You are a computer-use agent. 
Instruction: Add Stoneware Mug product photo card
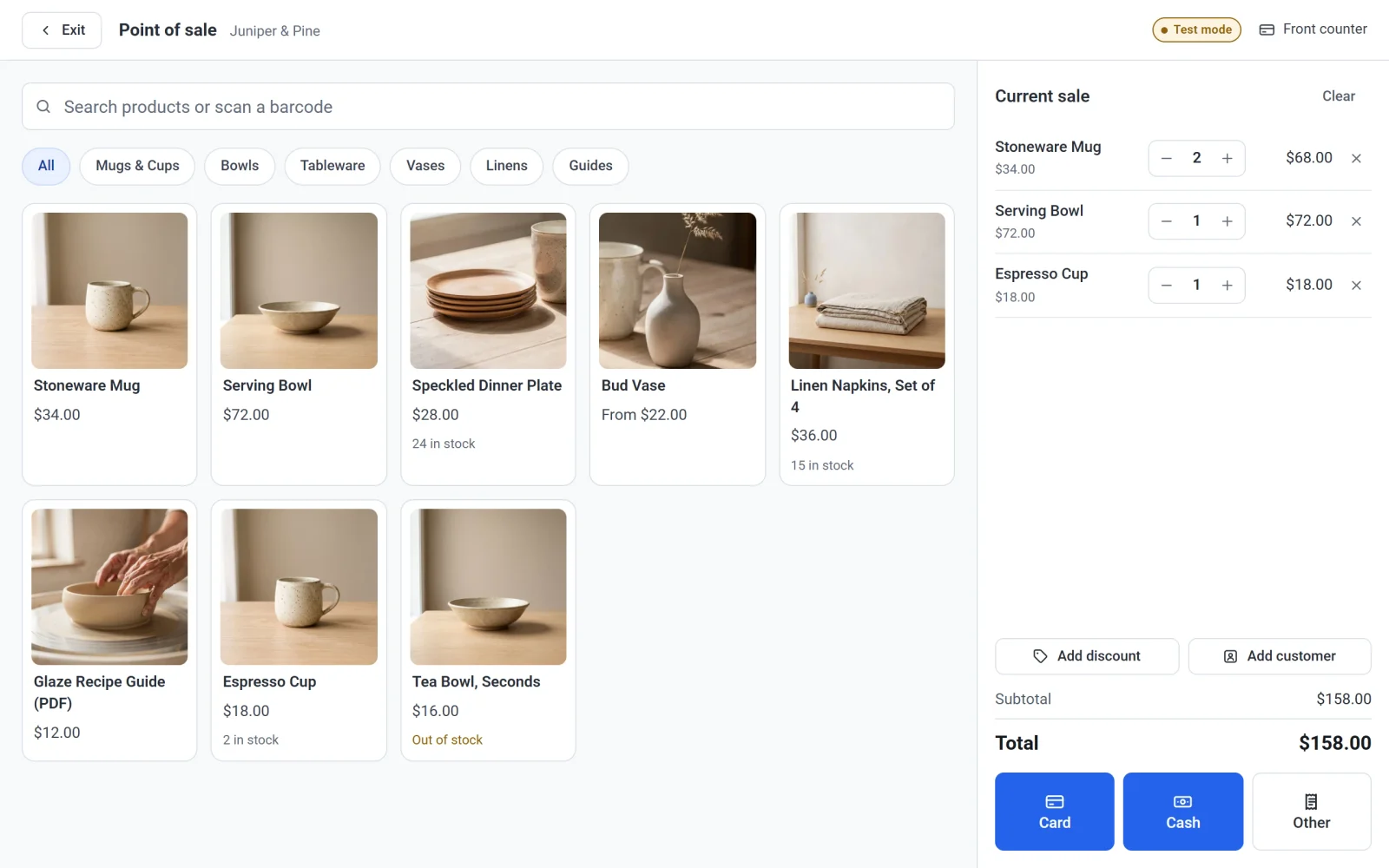[x=109, y=291]
